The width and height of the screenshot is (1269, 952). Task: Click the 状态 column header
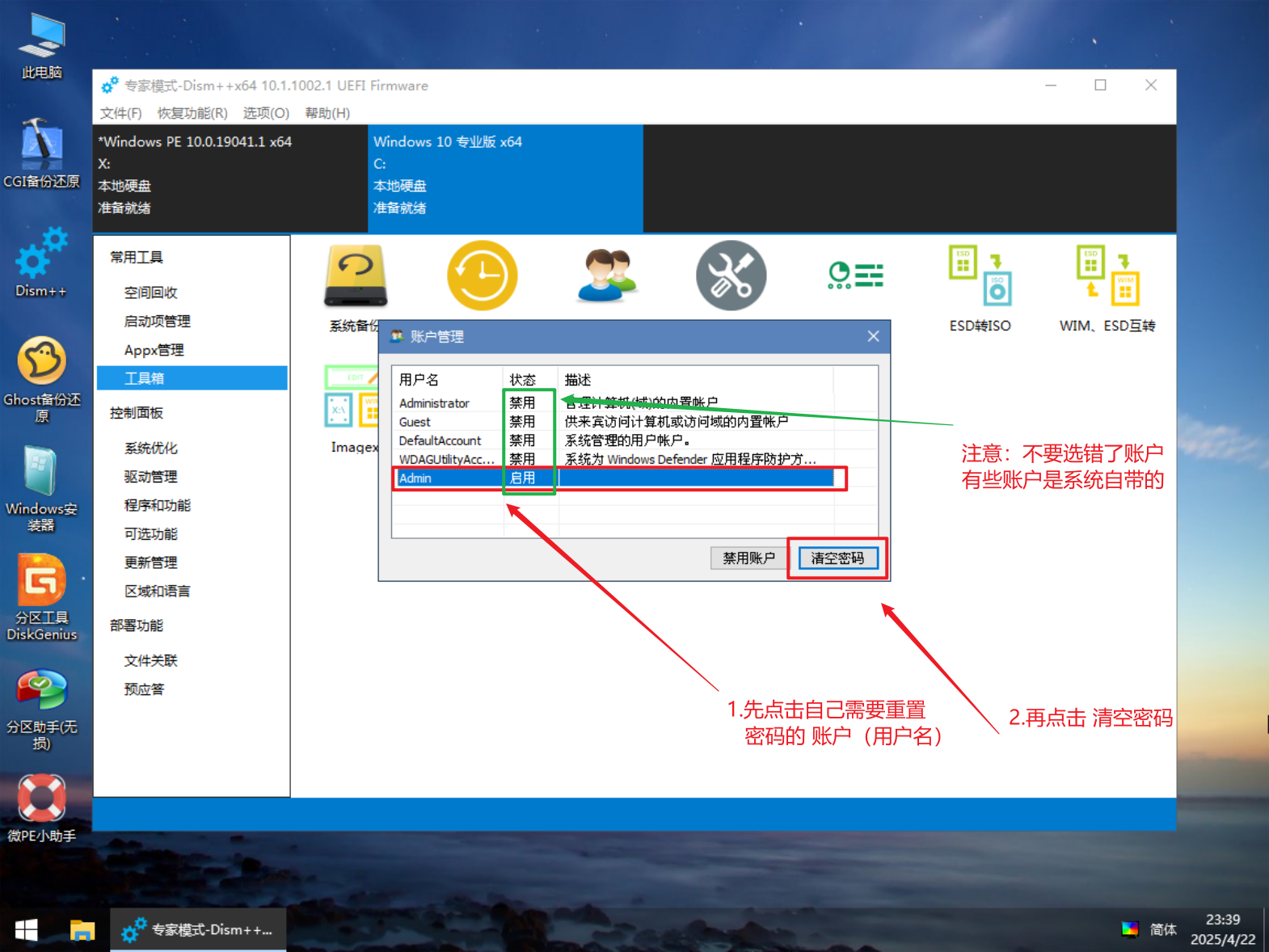530,380
